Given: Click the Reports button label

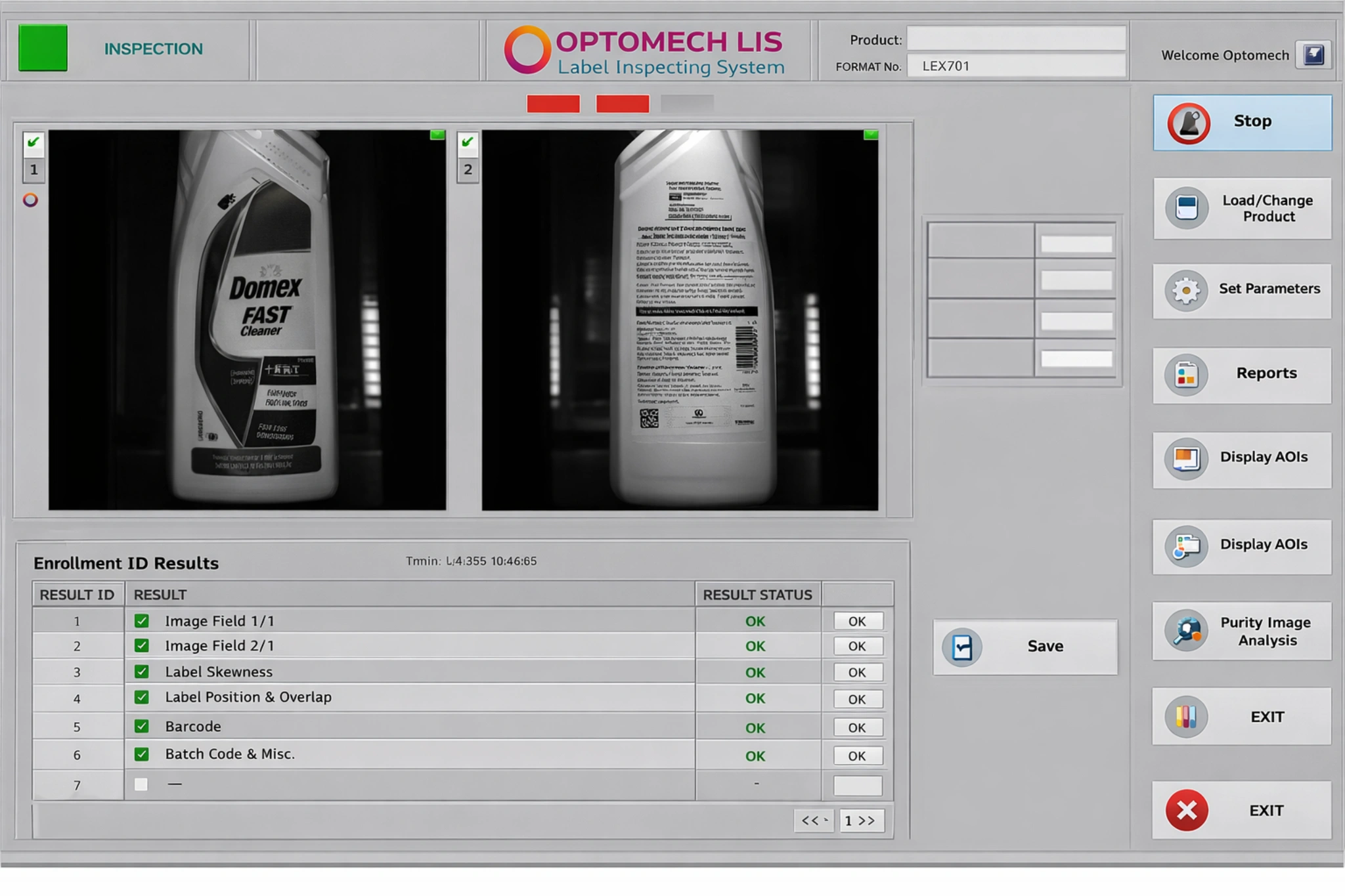Looking at the screenshot, I should click(1267, 373).
